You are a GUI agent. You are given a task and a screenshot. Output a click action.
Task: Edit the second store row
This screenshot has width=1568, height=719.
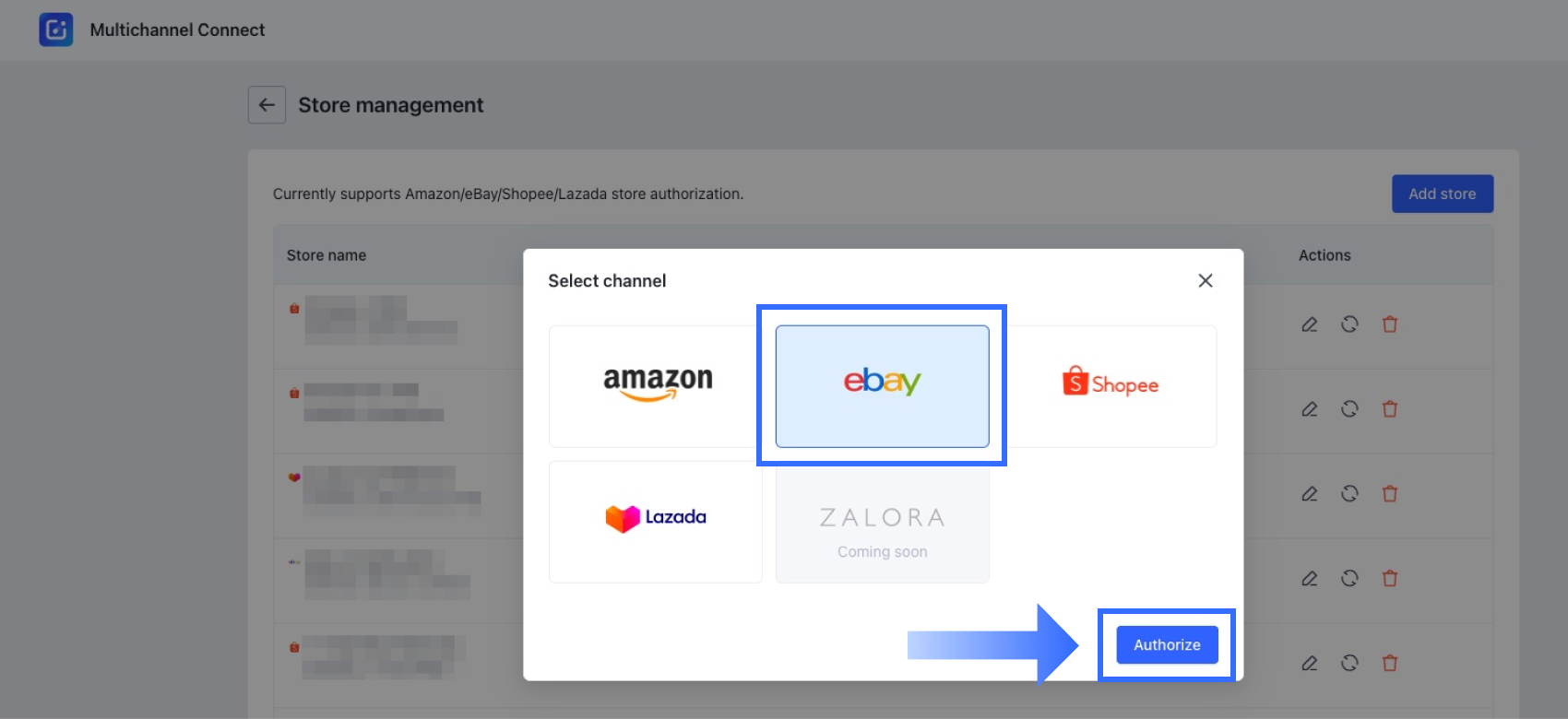(1309, 409)
